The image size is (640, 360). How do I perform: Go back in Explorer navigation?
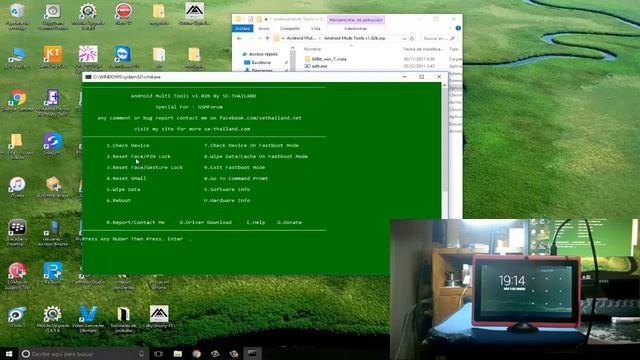tap(240, 38)
